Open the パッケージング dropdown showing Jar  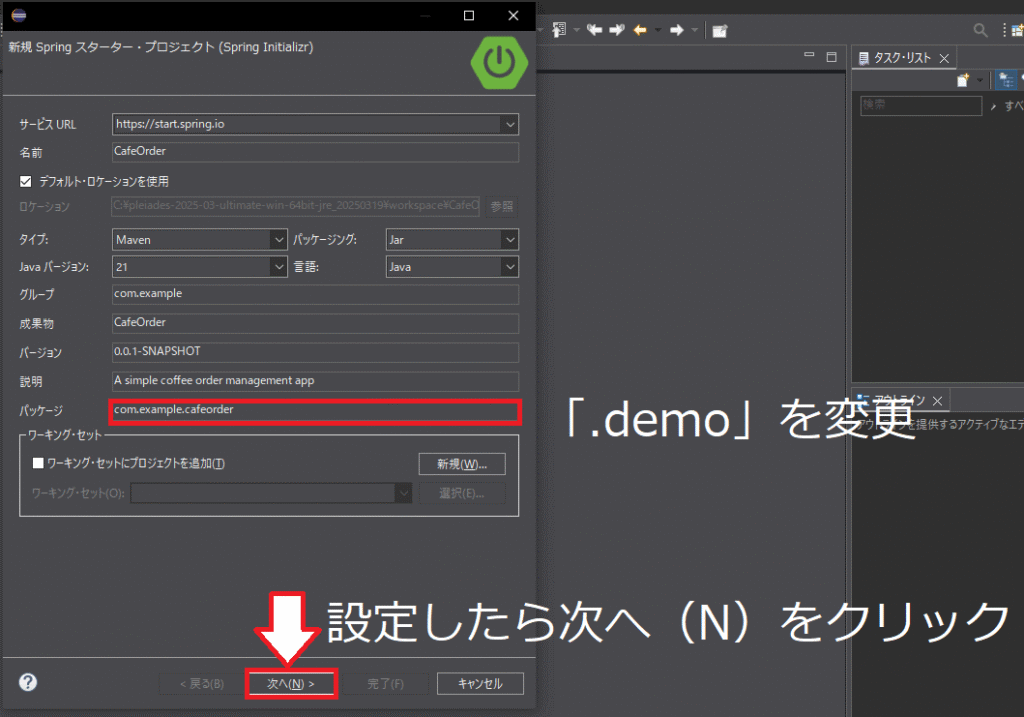[510, 240]
